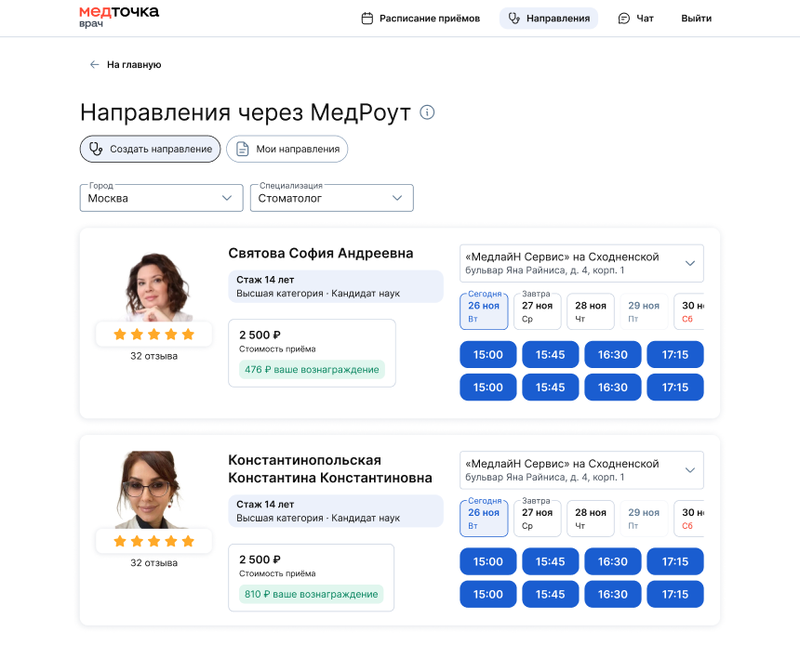Screen dimensions: 800x658
Task: Select Завтра 27 ноя for Святова
Action: pyautogui.click(x=537, y=310)
